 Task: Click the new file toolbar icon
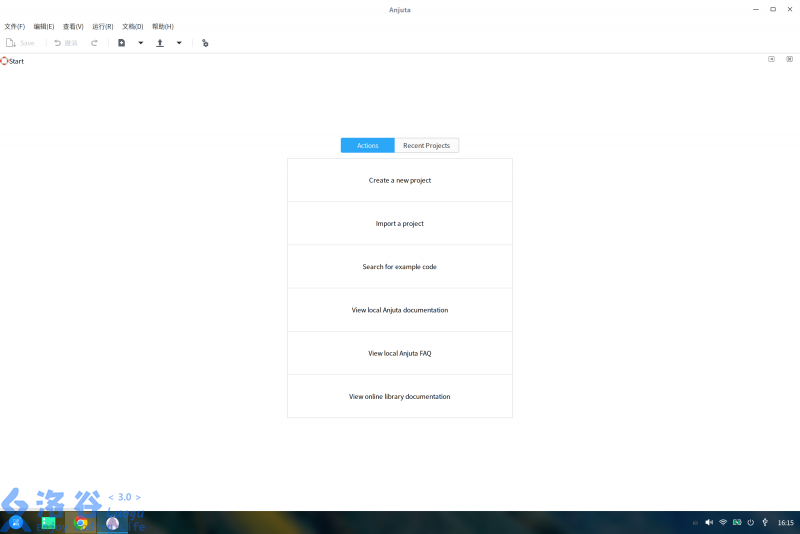(122, 43)
